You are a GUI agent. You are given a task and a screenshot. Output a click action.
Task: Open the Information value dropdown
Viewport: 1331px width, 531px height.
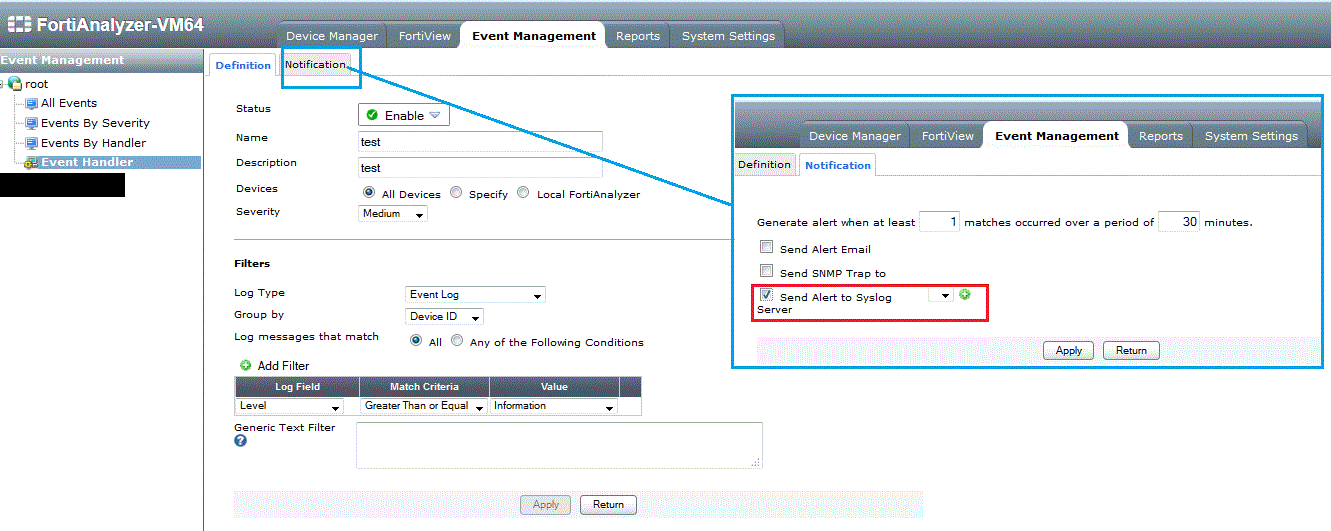554,406
